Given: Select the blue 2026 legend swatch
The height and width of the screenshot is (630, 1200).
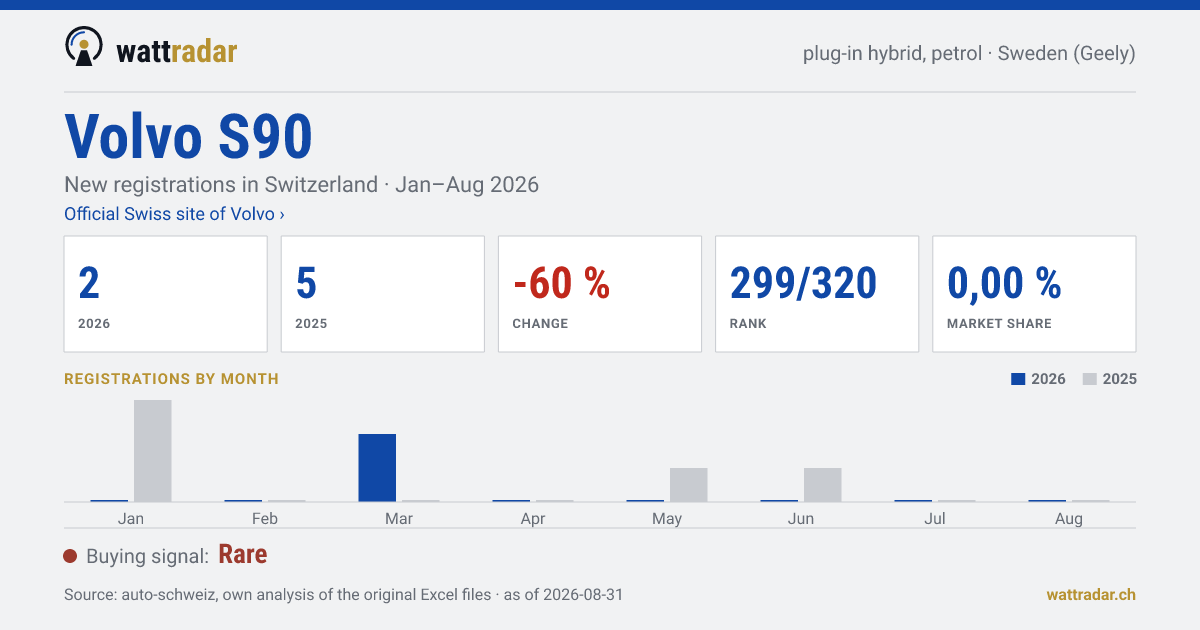Looking at the screenshot, I should 1019,379.
